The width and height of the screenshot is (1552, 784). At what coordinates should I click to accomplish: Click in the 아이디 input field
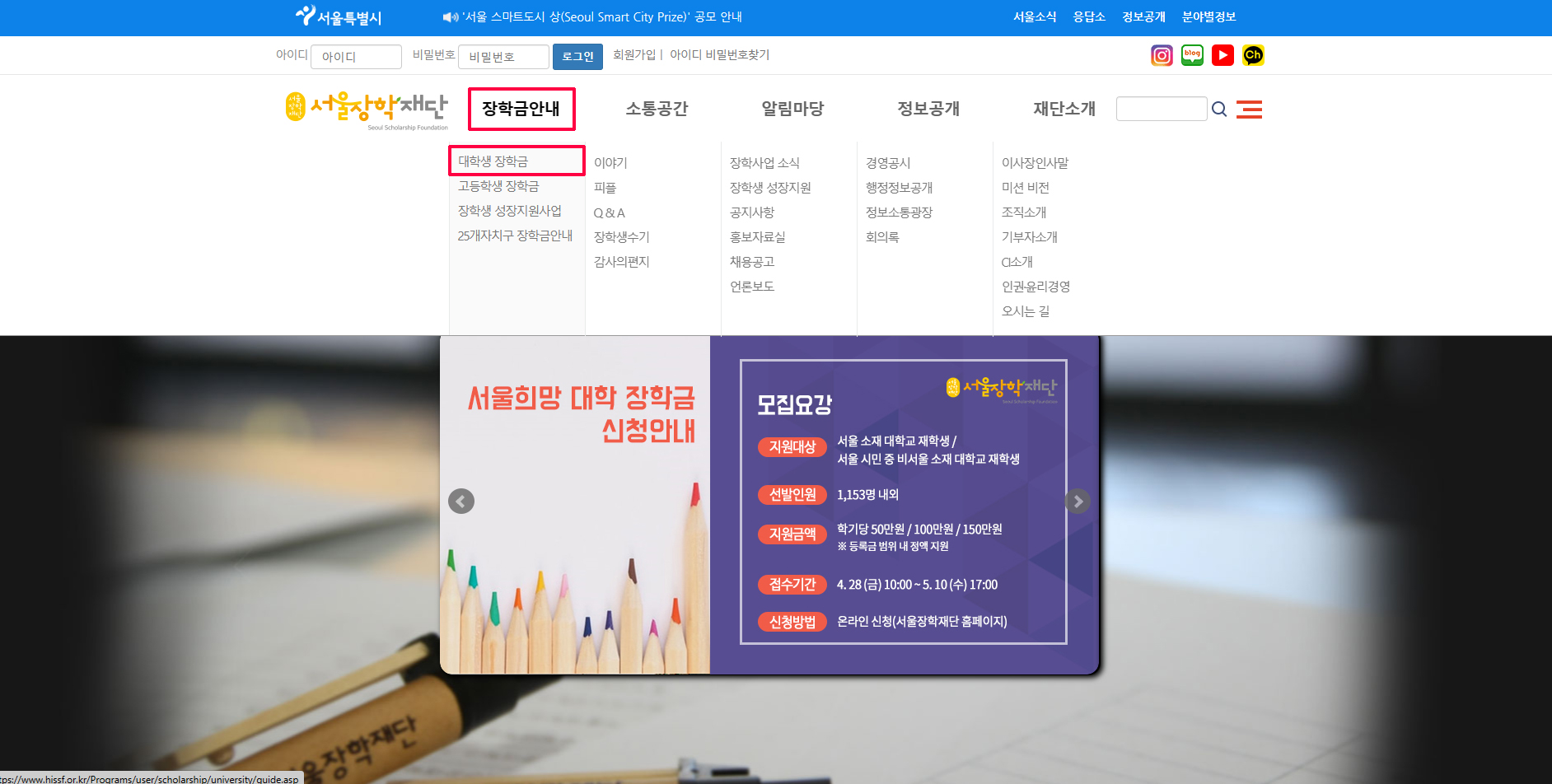pyautogui.click(x=356, y=57)
